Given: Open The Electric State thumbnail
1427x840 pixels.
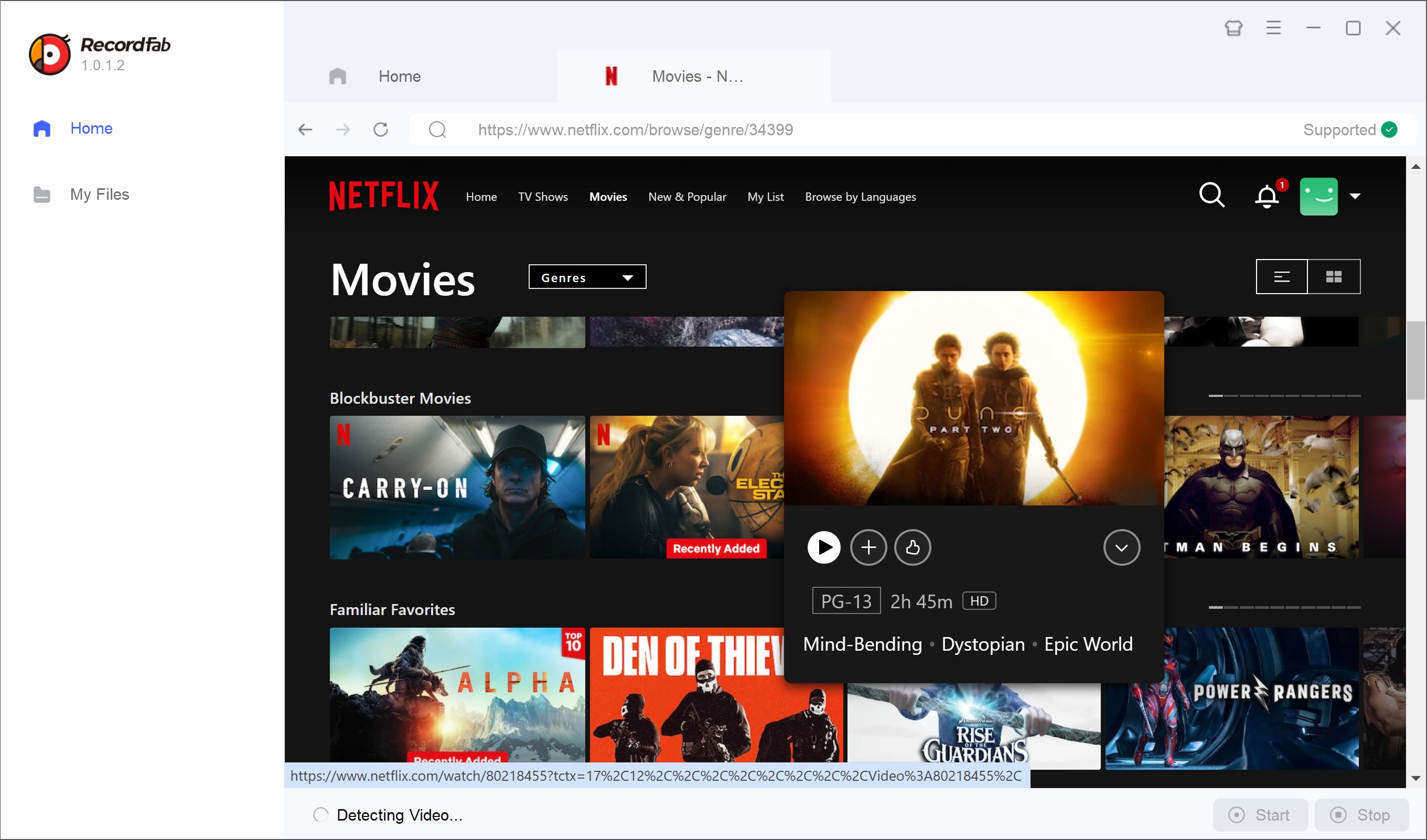Looking at the screenshot, I should [686, 487].
